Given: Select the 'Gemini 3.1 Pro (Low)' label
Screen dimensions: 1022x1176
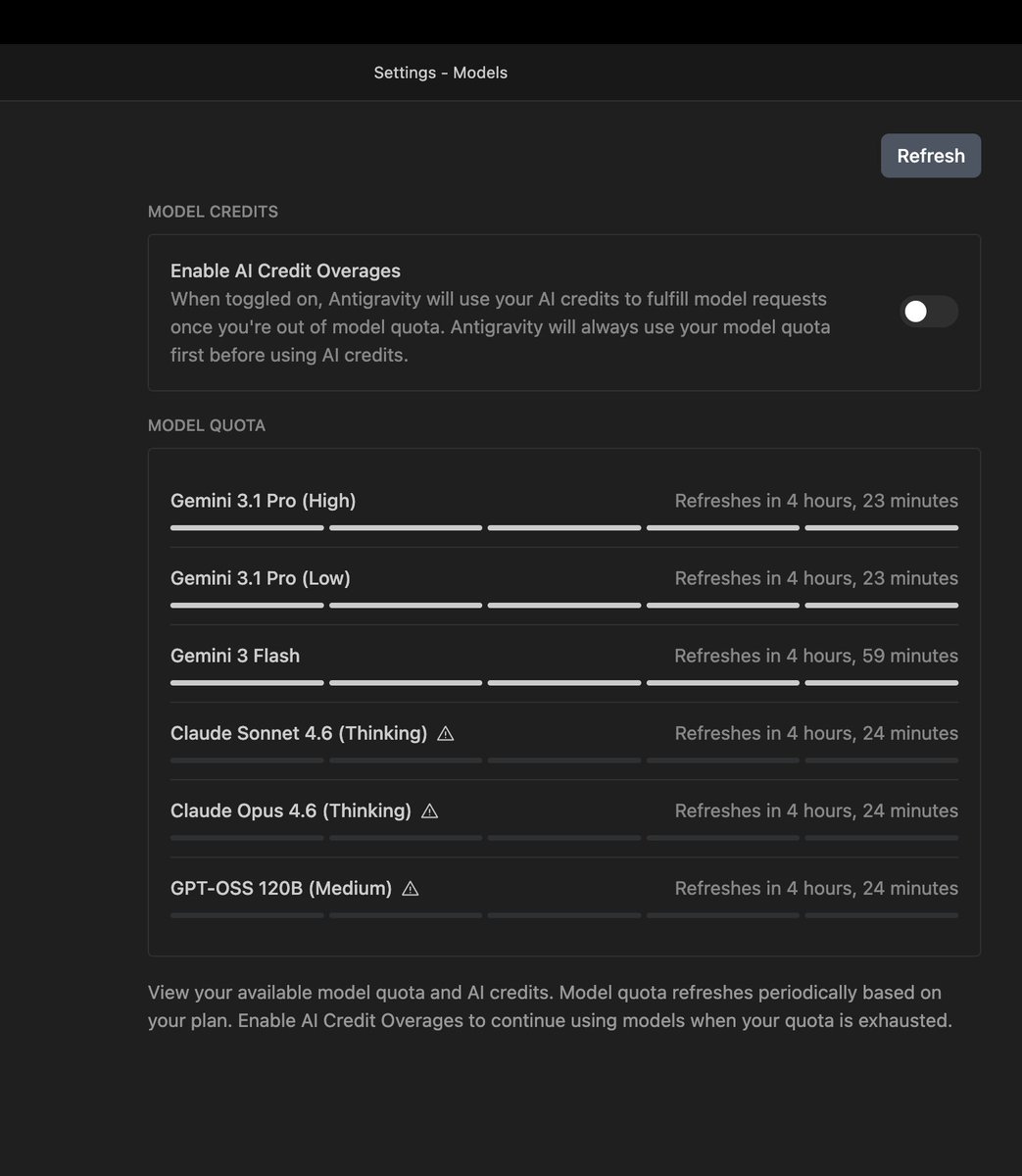Looking at the screenshot, I should click(x=261, y=578).
